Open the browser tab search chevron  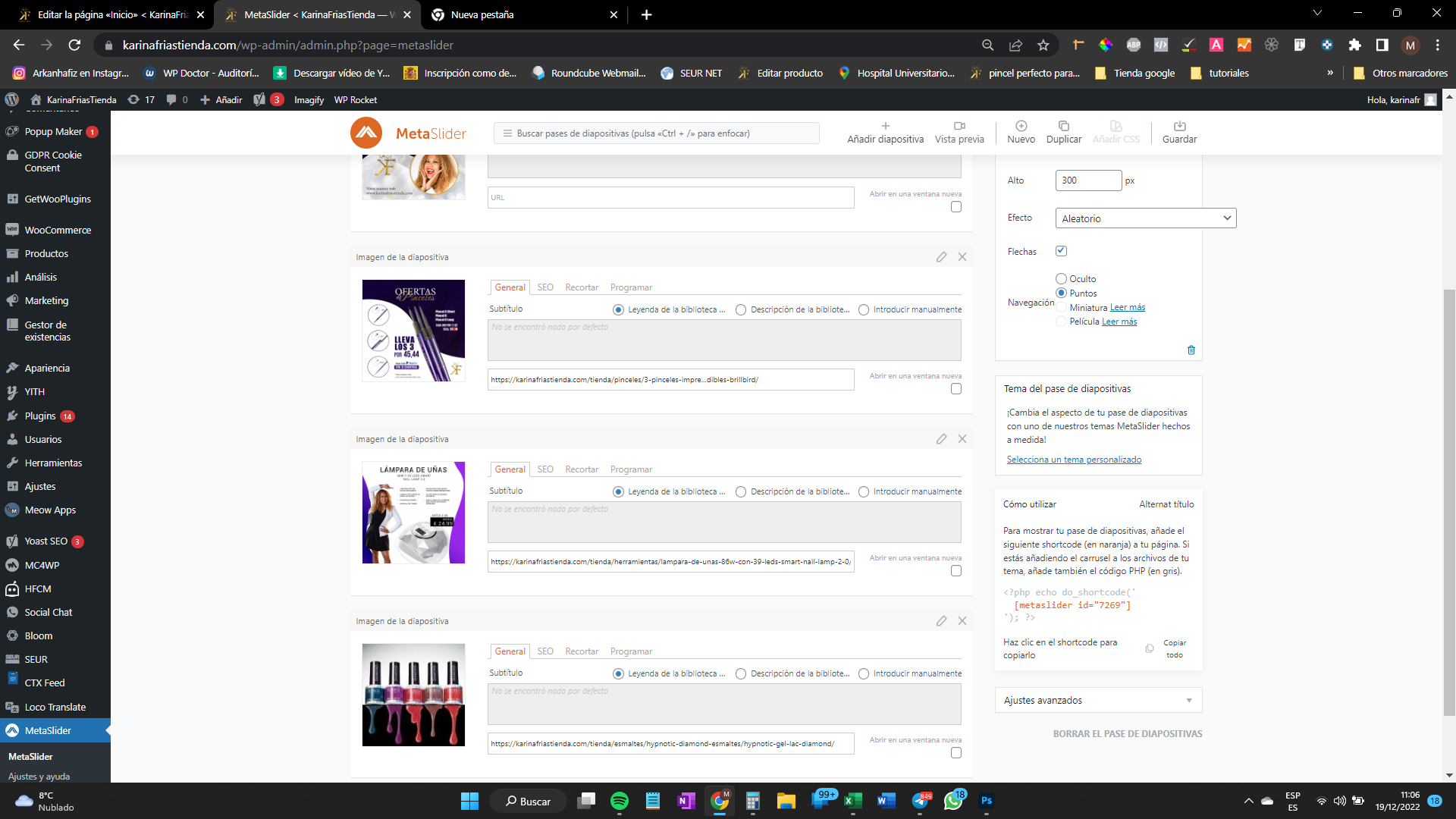tap(1317, 14)
